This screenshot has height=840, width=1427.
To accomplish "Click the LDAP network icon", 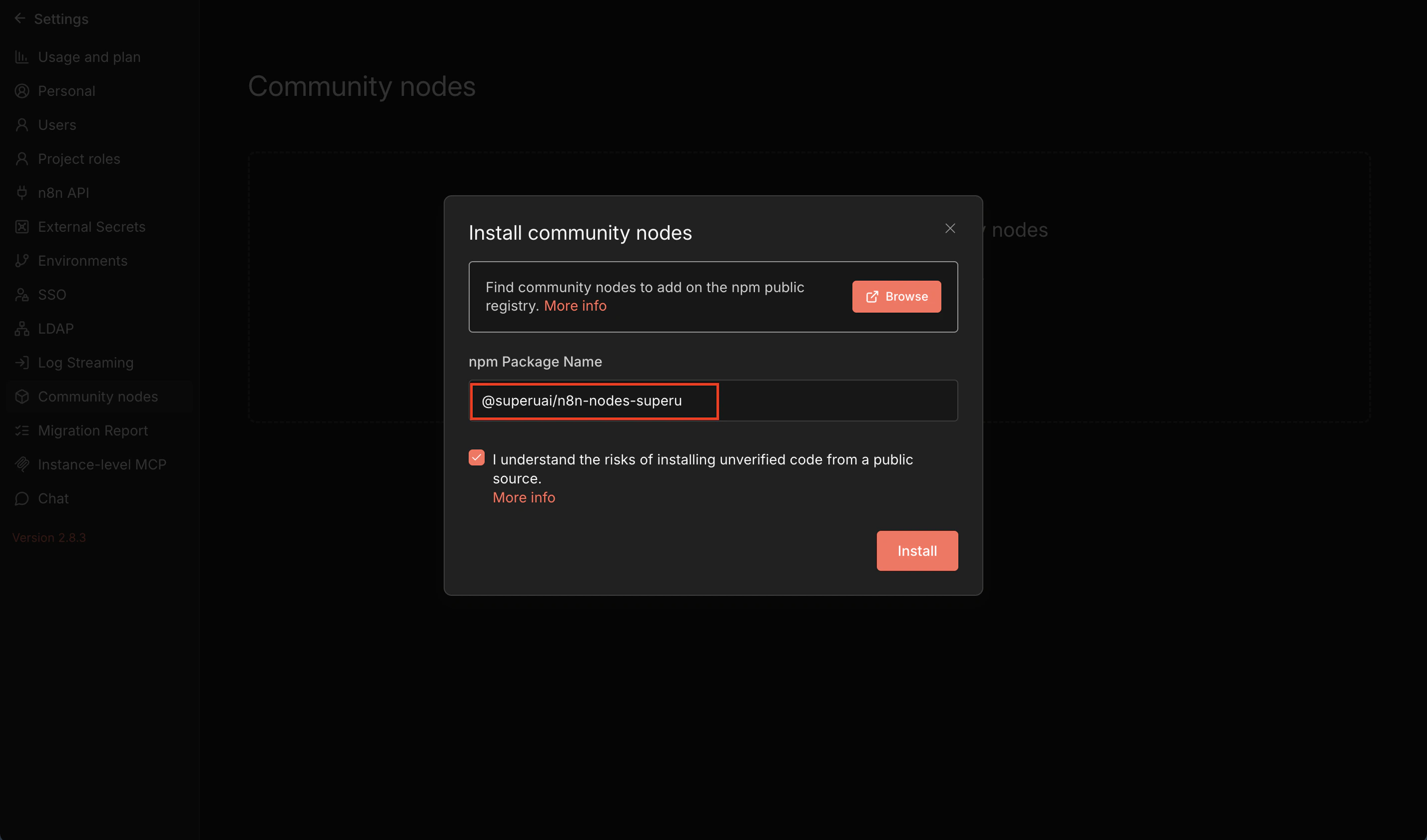I will [x=21, y=329].
